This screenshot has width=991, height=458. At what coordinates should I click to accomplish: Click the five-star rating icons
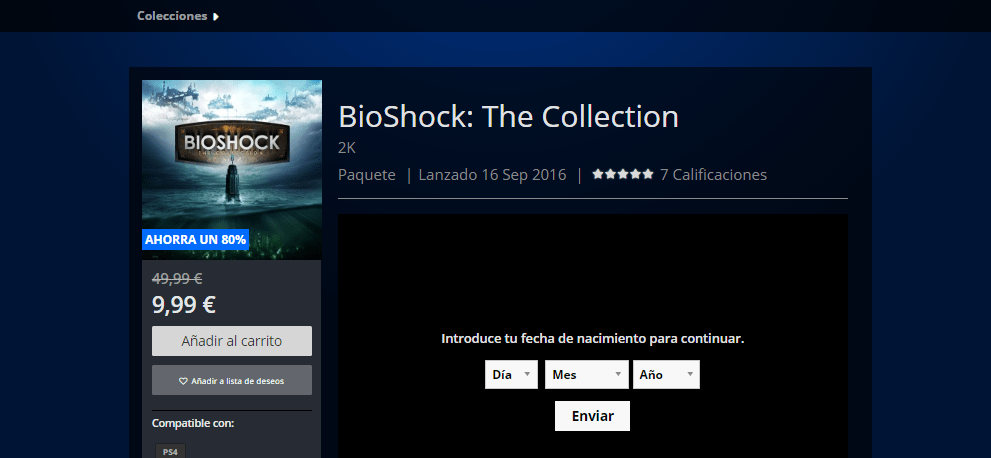(x=623, y=174)
